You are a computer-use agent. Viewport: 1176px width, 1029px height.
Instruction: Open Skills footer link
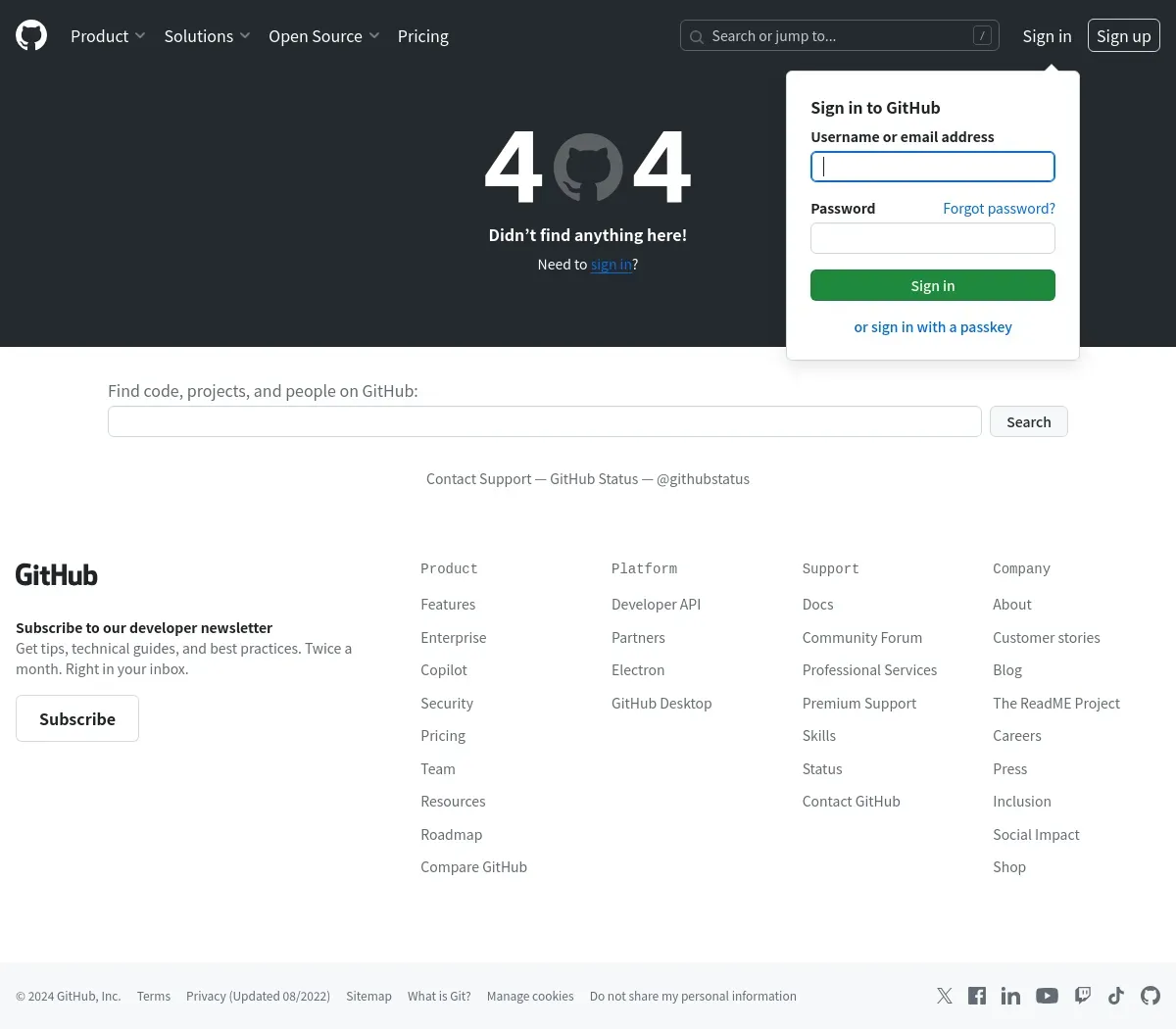coord(819,736)
